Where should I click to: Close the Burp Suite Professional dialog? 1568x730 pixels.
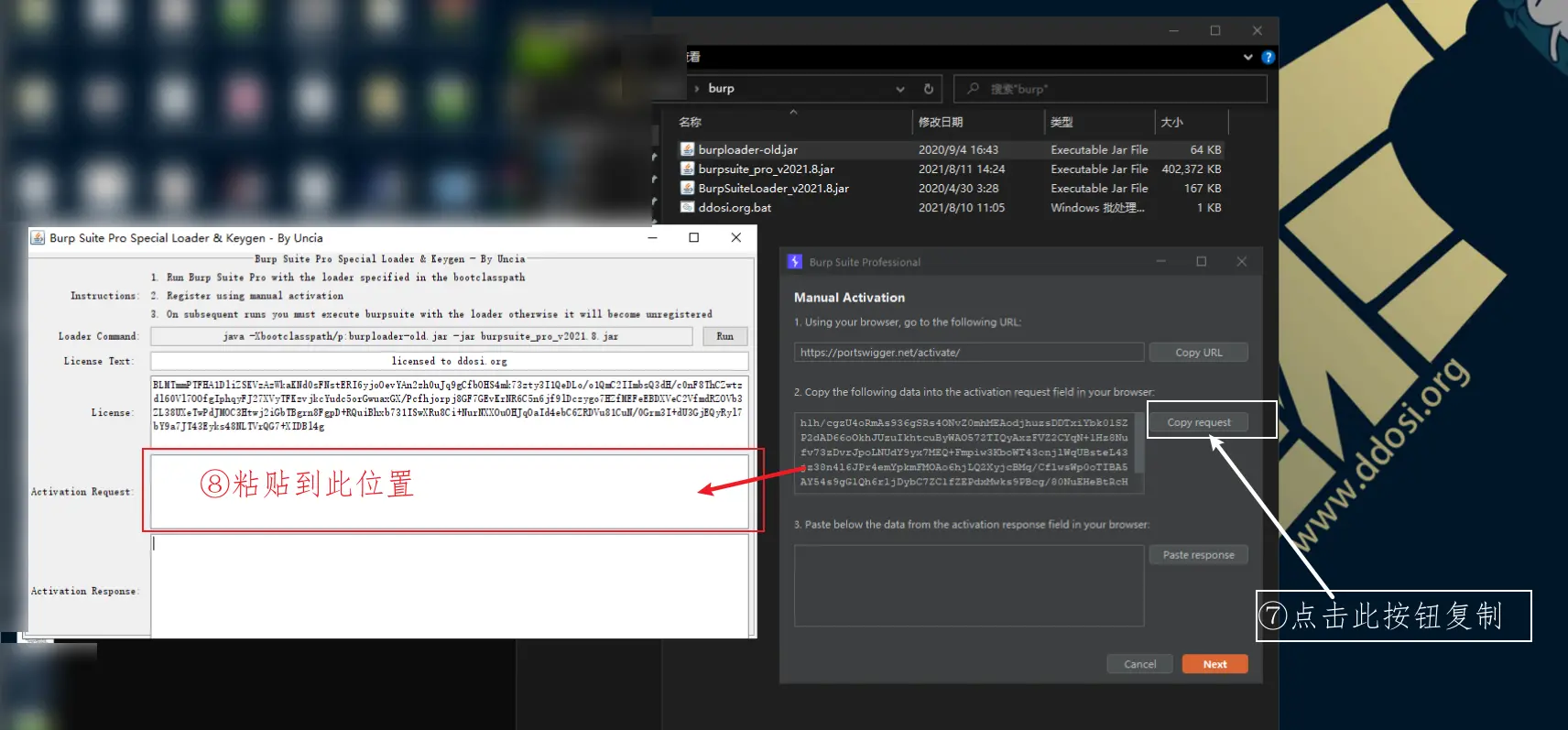tap(1241, 262)
